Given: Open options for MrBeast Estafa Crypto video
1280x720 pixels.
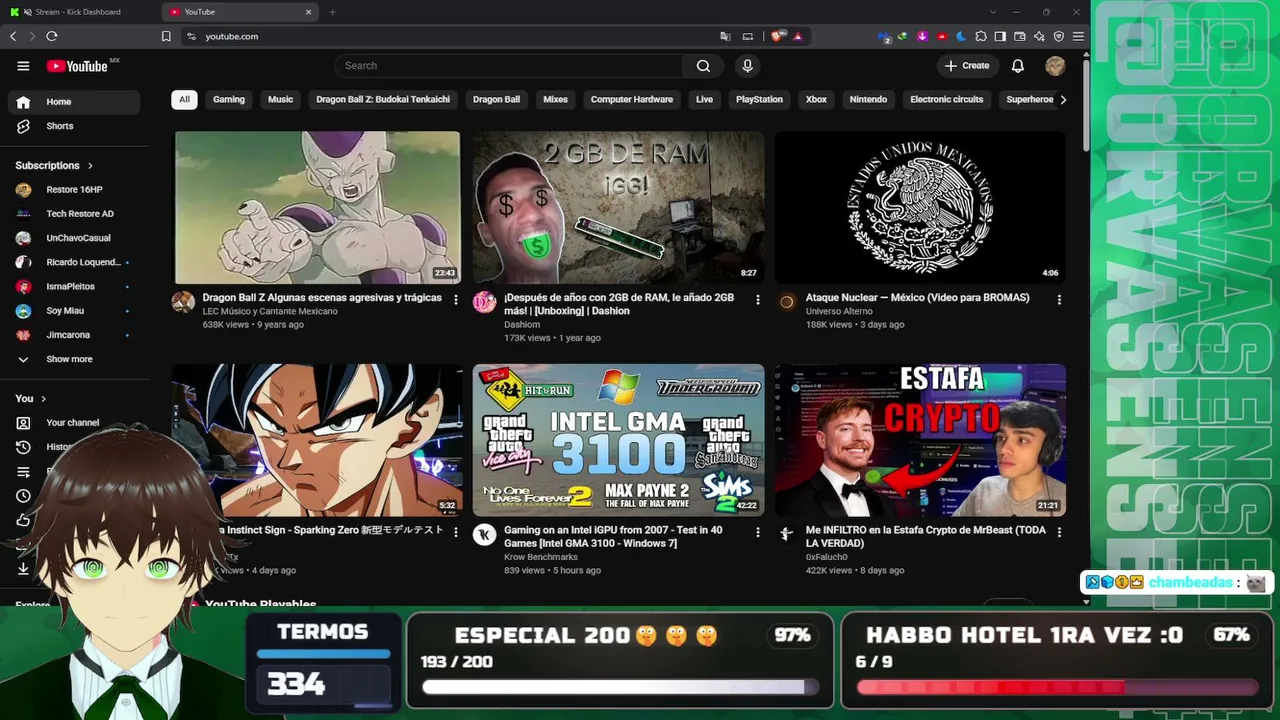Looking at the screenshot, I should pos(1059,532).
